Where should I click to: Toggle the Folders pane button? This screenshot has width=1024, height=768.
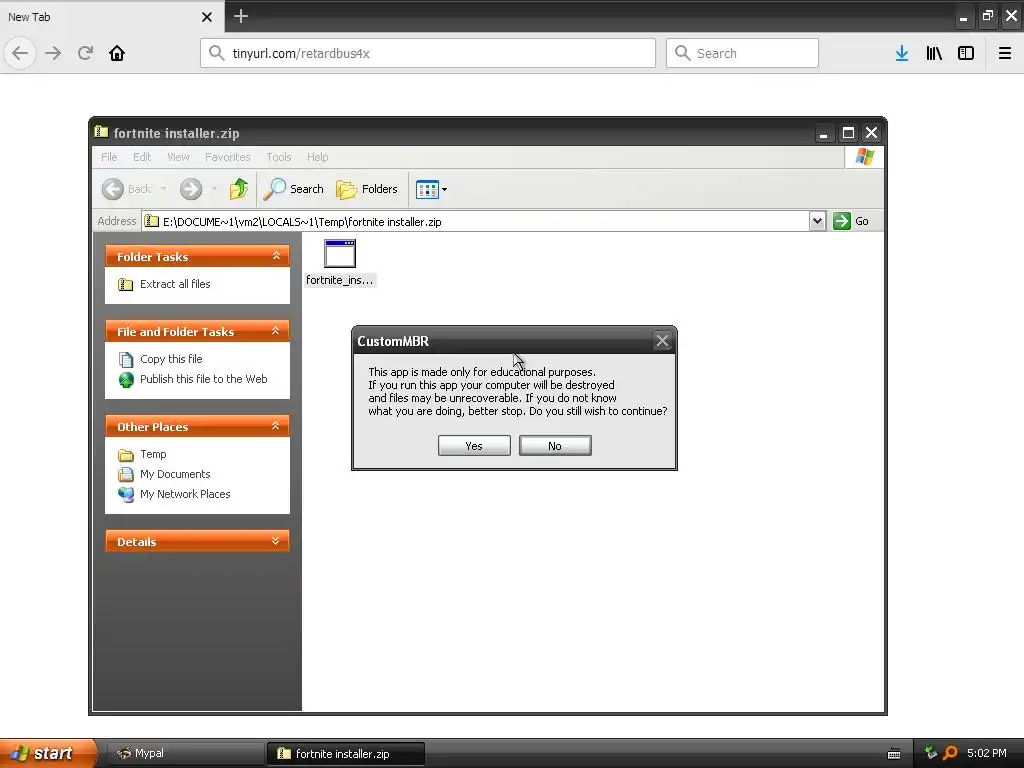pos(366,189)
